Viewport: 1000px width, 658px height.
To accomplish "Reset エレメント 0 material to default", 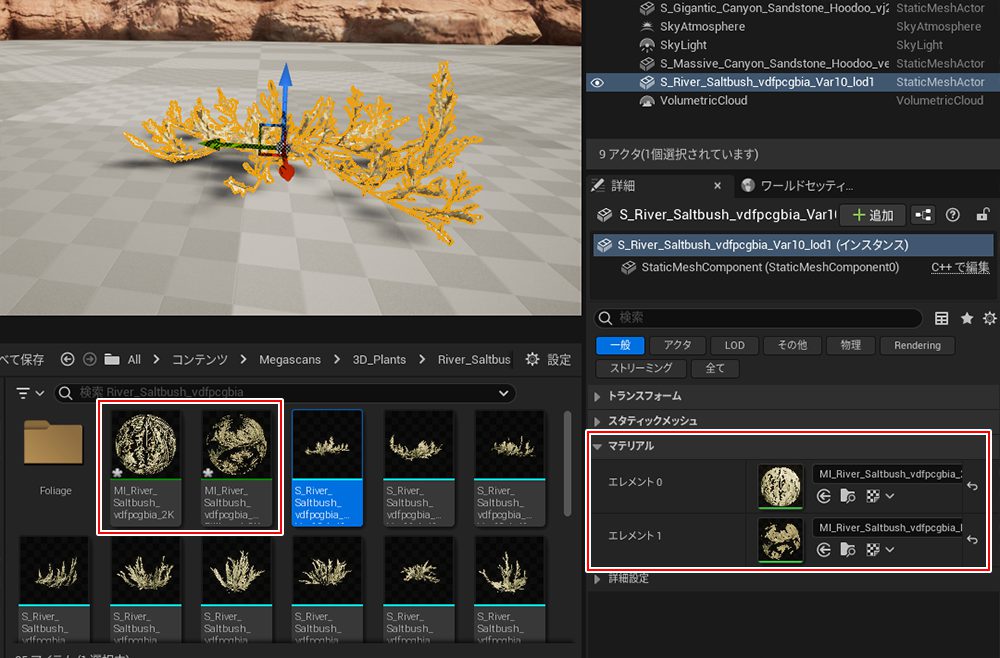I will (x=973, y=486).
